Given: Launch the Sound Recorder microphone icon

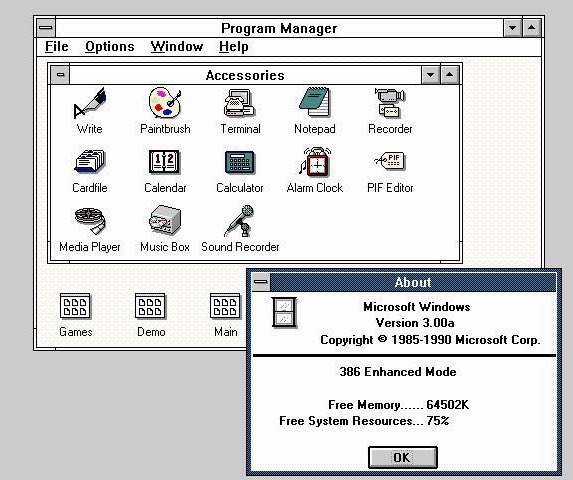Looking at the screenshot, I should click(239, 221).
